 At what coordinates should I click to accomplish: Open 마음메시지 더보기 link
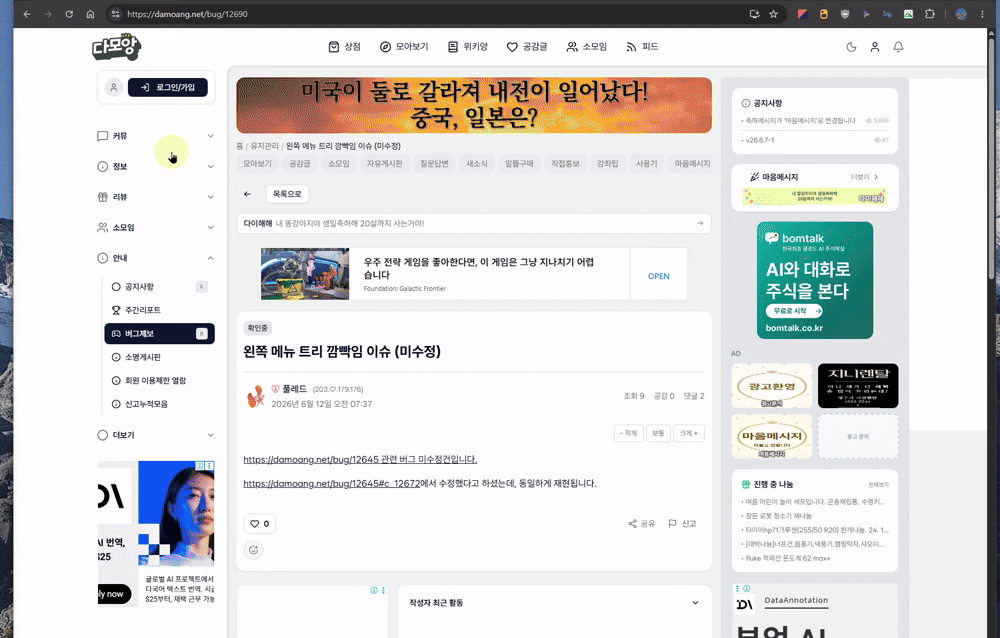pos(865,177)
